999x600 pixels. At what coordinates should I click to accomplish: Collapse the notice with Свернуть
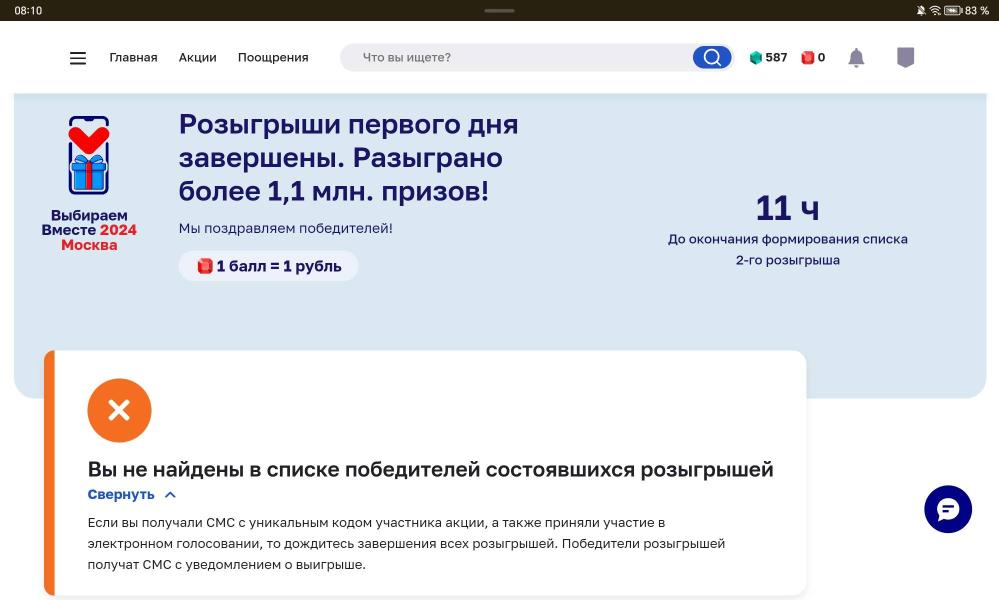pos(131,494)
